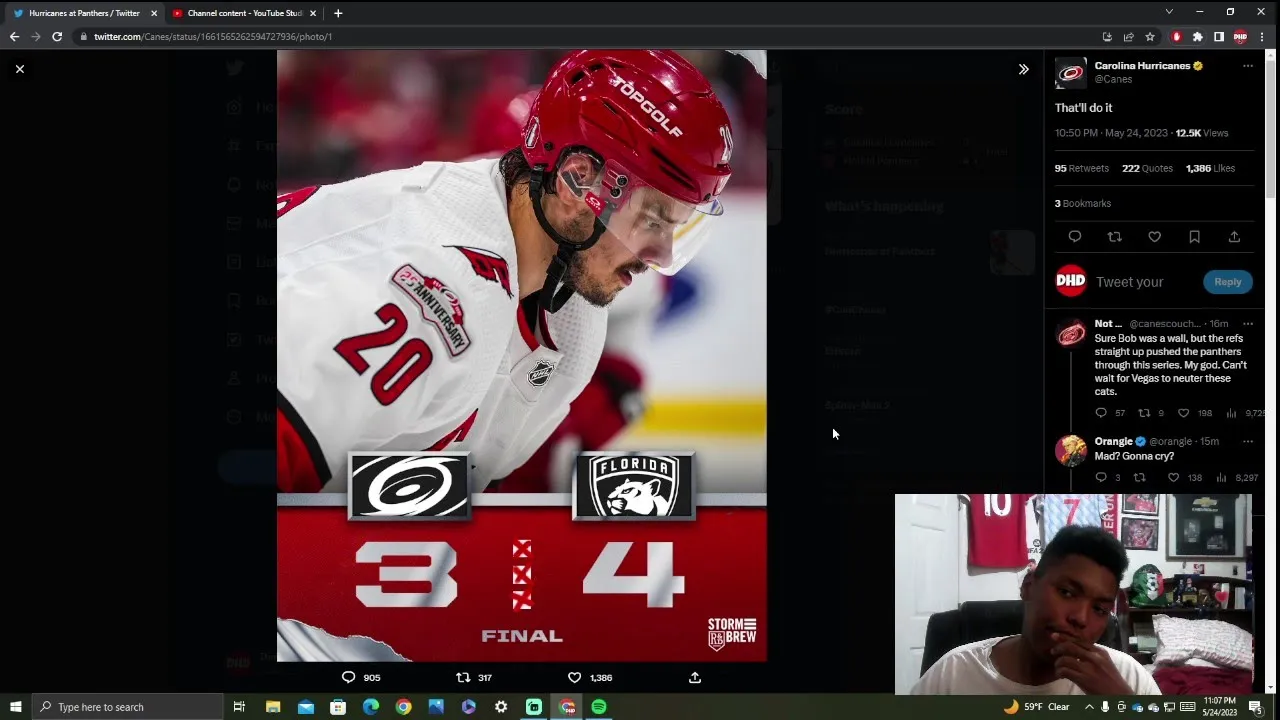Click the heart icon below the photo showing 1,386

[x=574, y=677]
